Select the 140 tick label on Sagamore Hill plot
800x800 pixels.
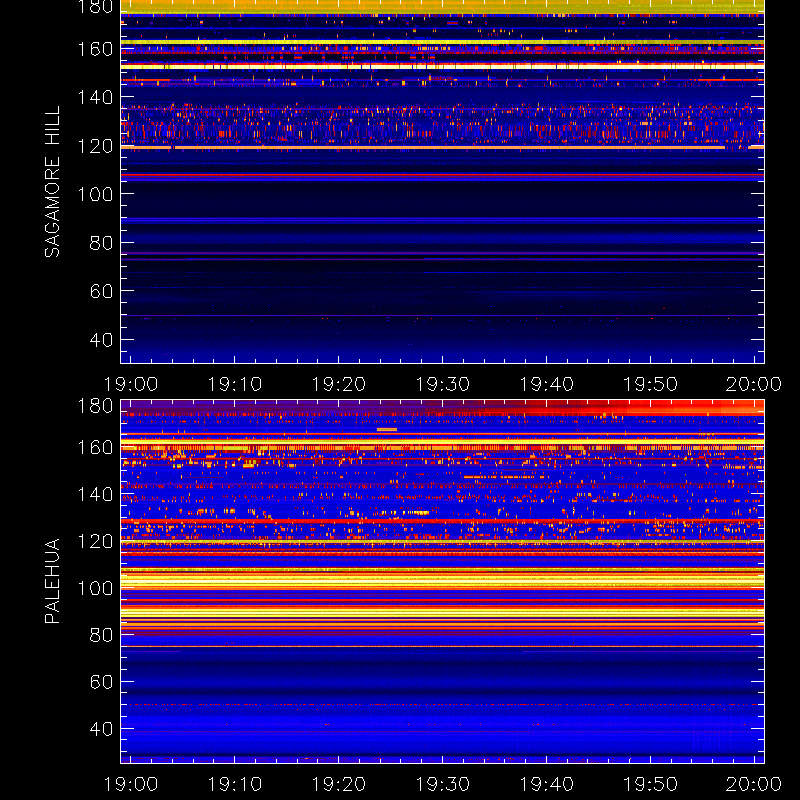95,97
